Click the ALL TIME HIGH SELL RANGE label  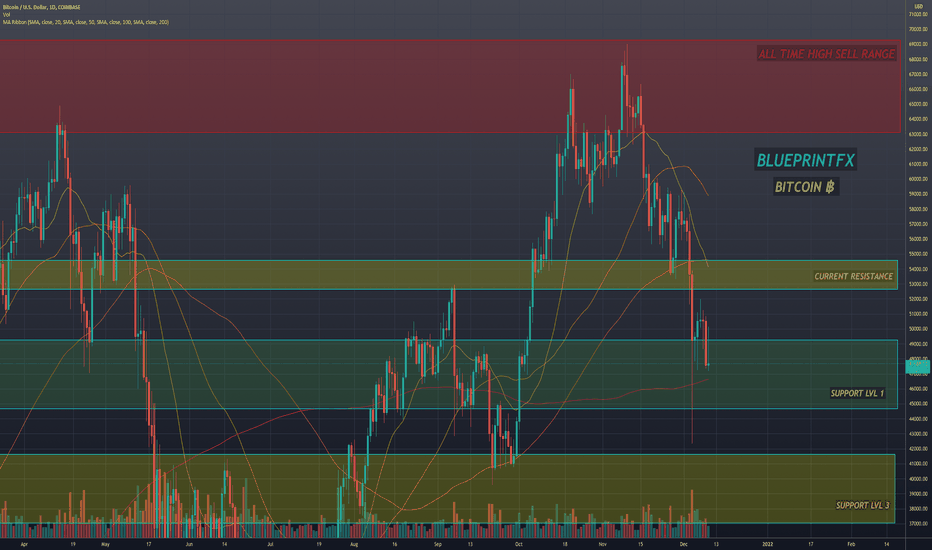click(826, 54)
